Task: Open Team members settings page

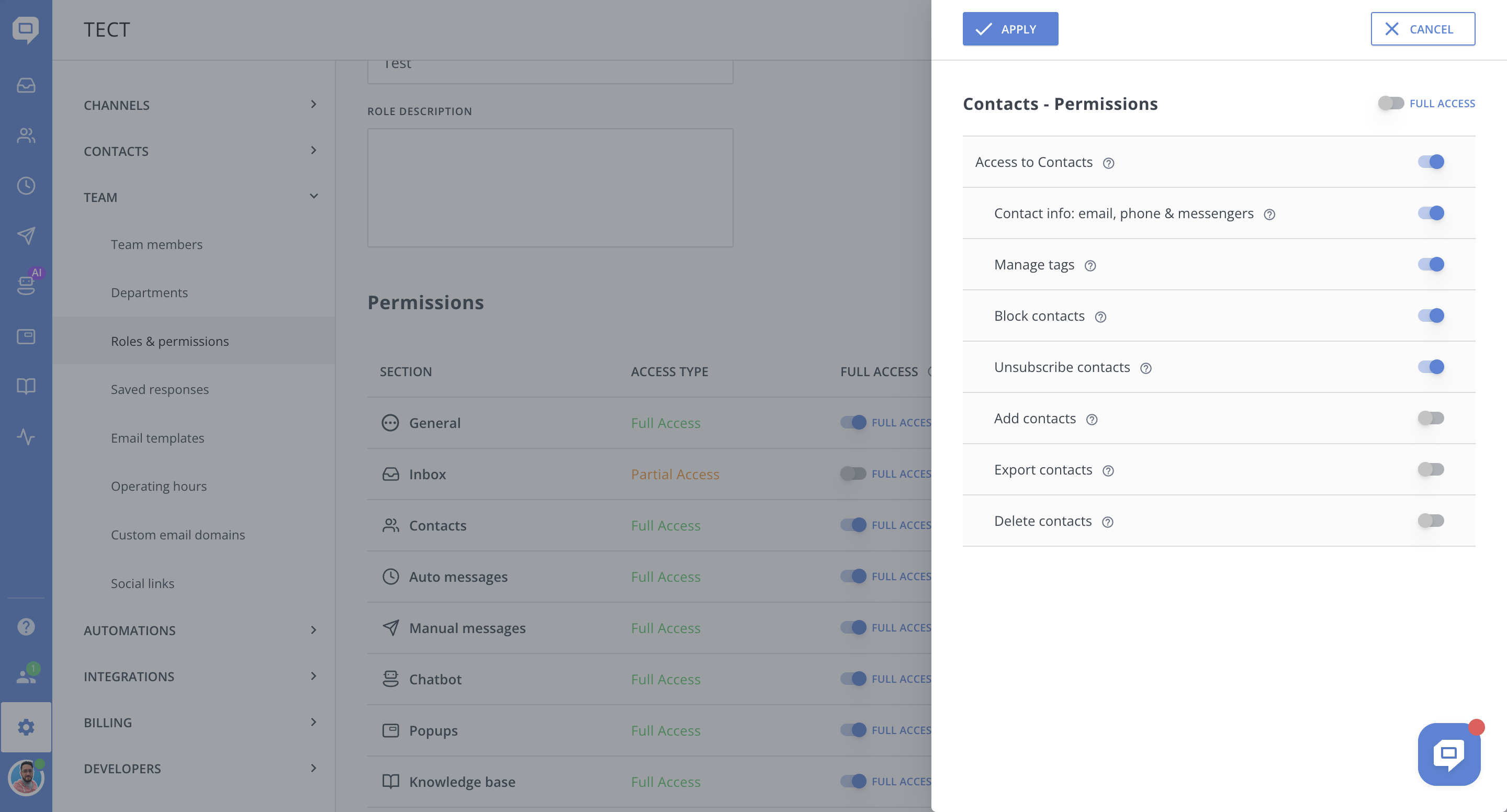Action: (157, 244)
